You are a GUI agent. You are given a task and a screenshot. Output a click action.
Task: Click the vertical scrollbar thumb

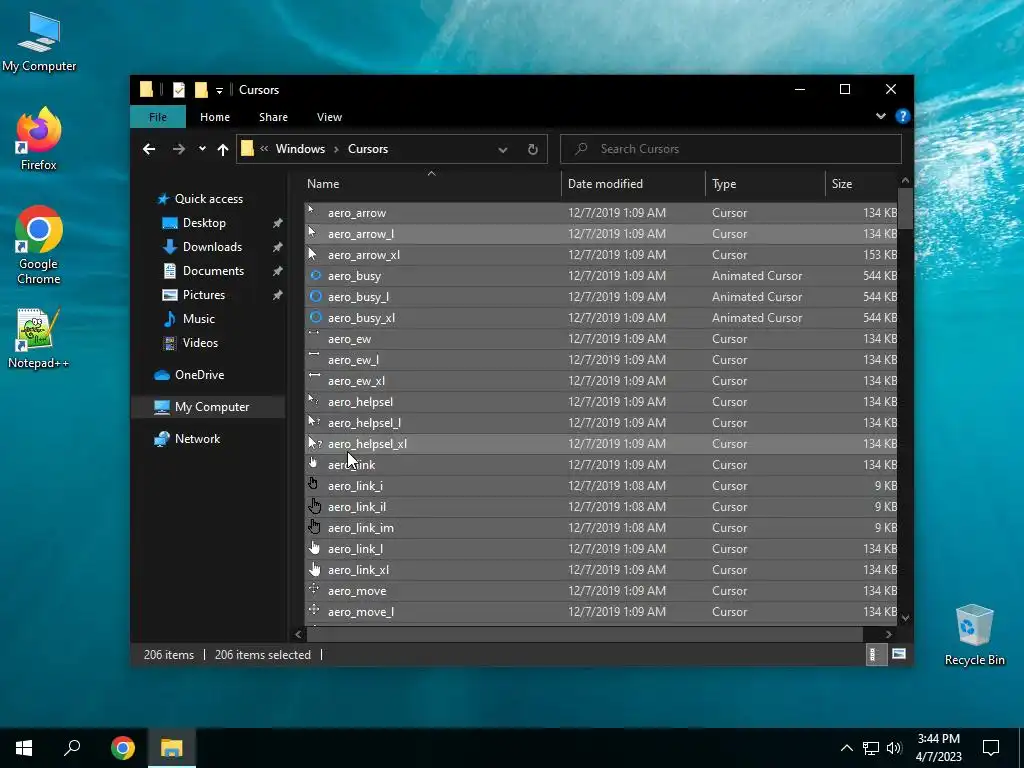[905, 208]
